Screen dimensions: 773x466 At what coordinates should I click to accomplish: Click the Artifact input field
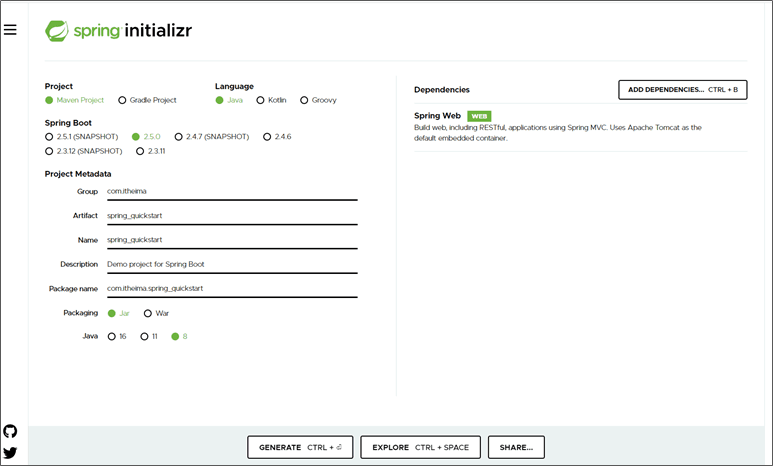pos(232,216)
